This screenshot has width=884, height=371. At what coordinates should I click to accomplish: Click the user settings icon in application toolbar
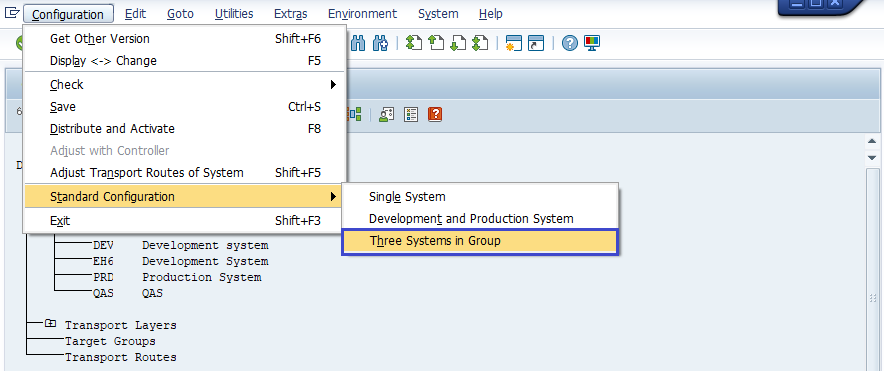click(x=386, y=114)
